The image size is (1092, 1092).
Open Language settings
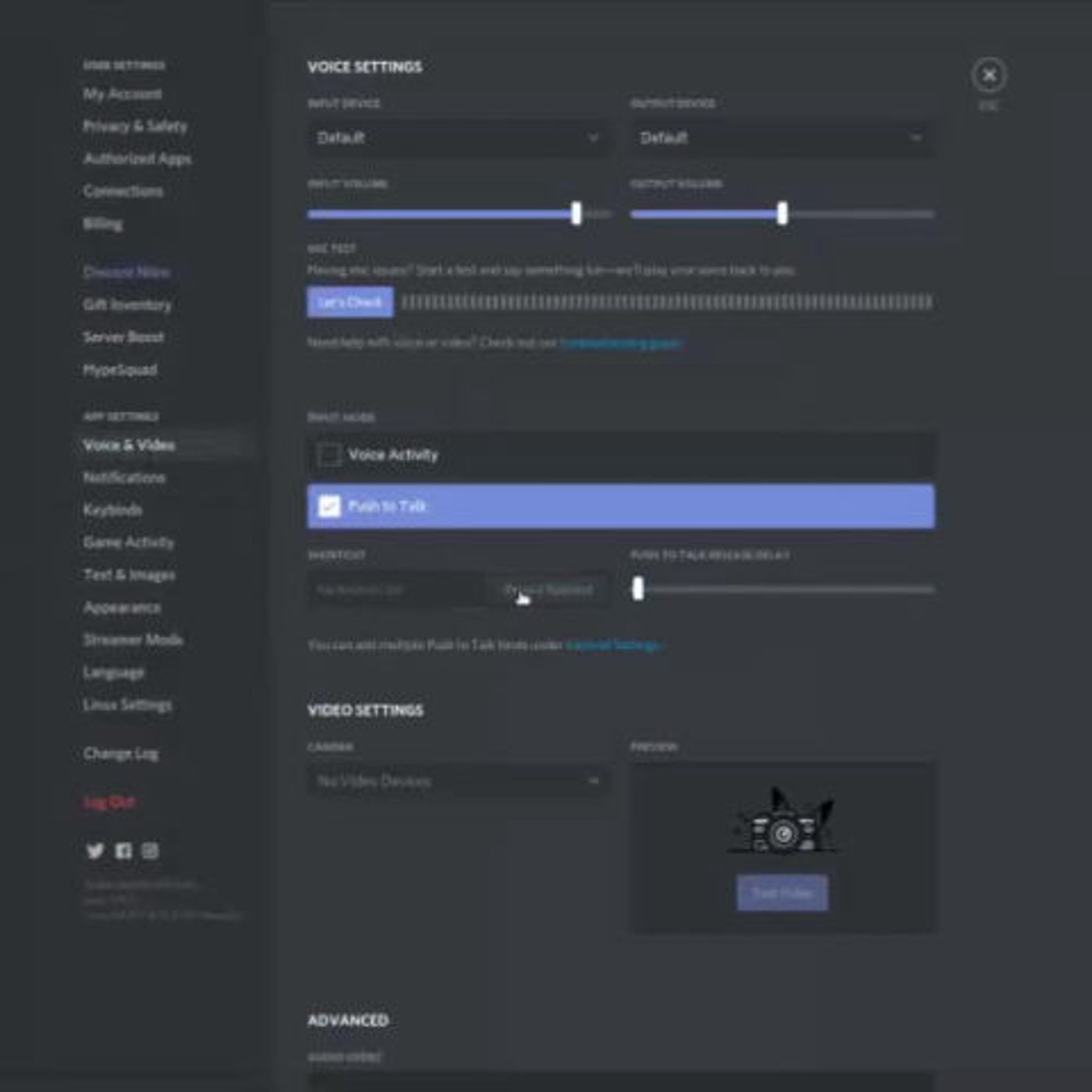pos(114,672)
